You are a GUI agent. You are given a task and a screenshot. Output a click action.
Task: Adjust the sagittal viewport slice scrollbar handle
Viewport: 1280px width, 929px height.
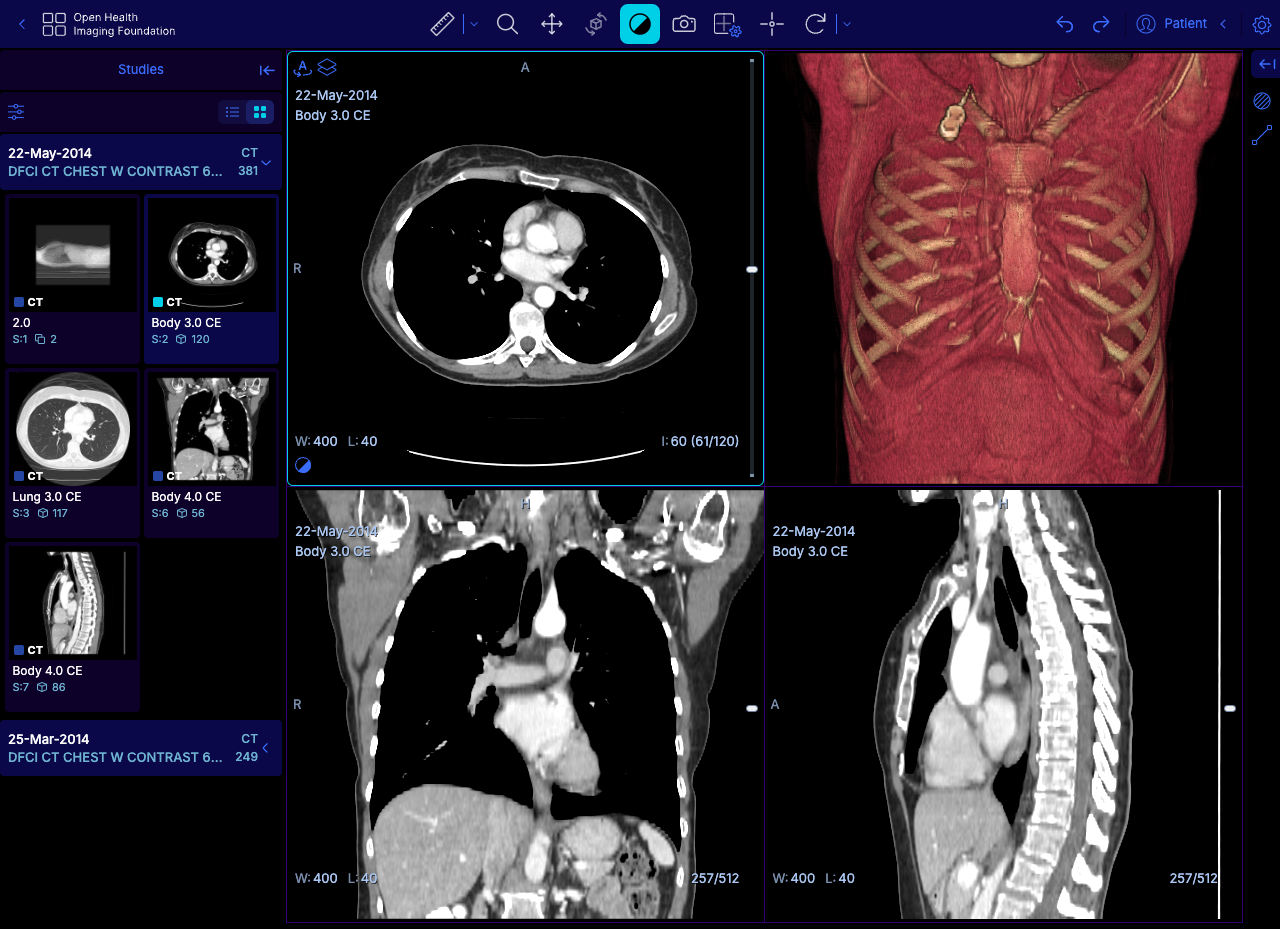coord(1230,708)
